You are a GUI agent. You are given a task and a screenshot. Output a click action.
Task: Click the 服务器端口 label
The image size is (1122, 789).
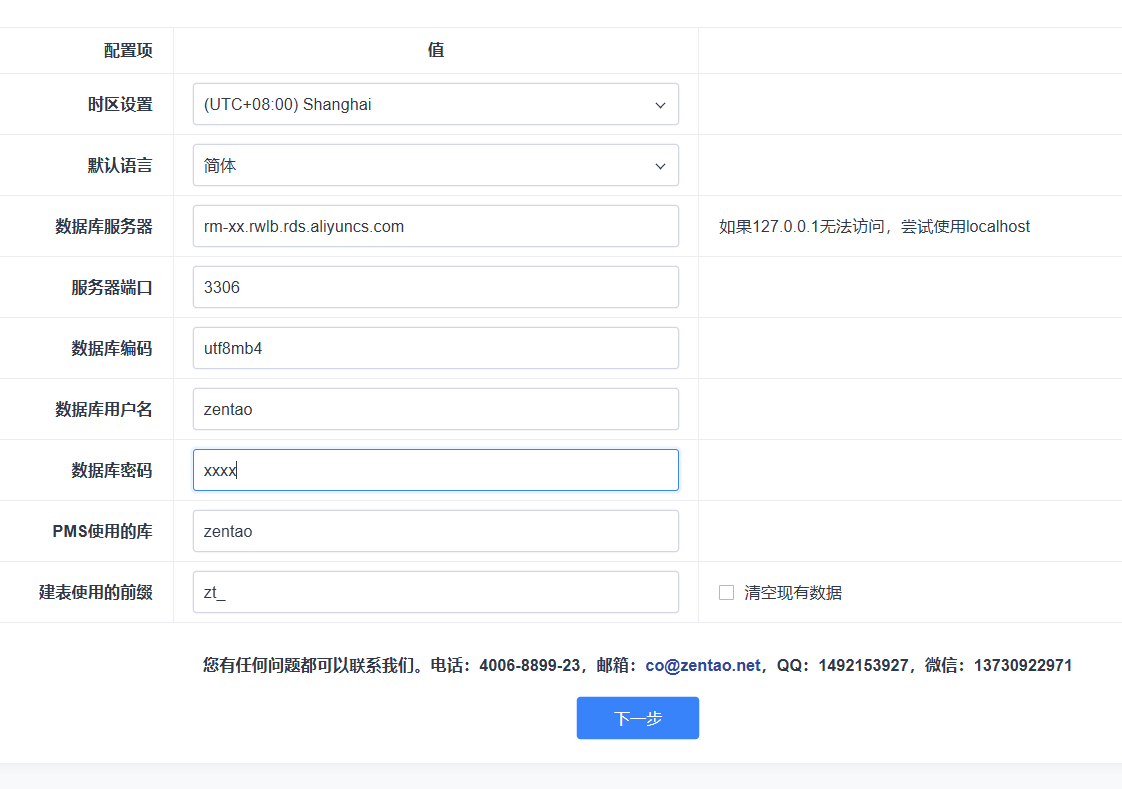112,288
